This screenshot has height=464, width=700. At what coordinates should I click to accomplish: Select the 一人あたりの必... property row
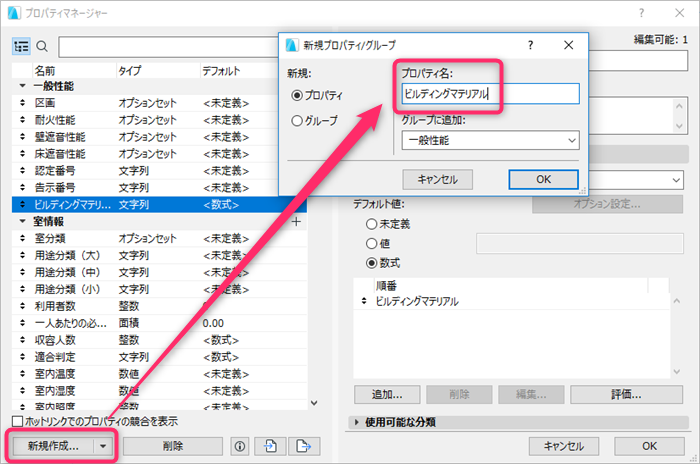click(x=159, y=323)
